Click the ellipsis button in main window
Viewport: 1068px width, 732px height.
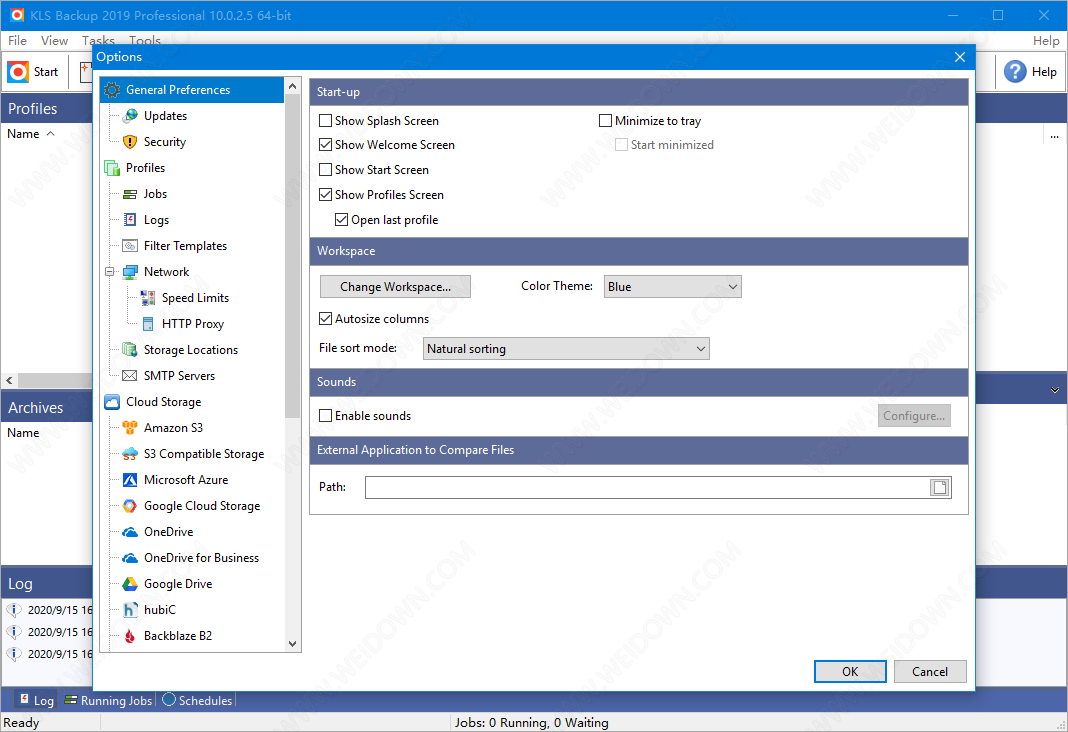click(1054, 136)
